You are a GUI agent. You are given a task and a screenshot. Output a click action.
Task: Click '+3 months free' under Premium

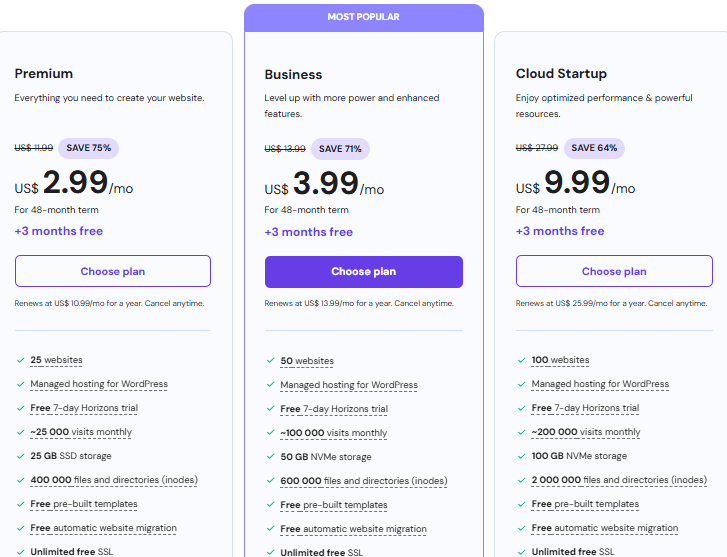(x=58, y=231)
